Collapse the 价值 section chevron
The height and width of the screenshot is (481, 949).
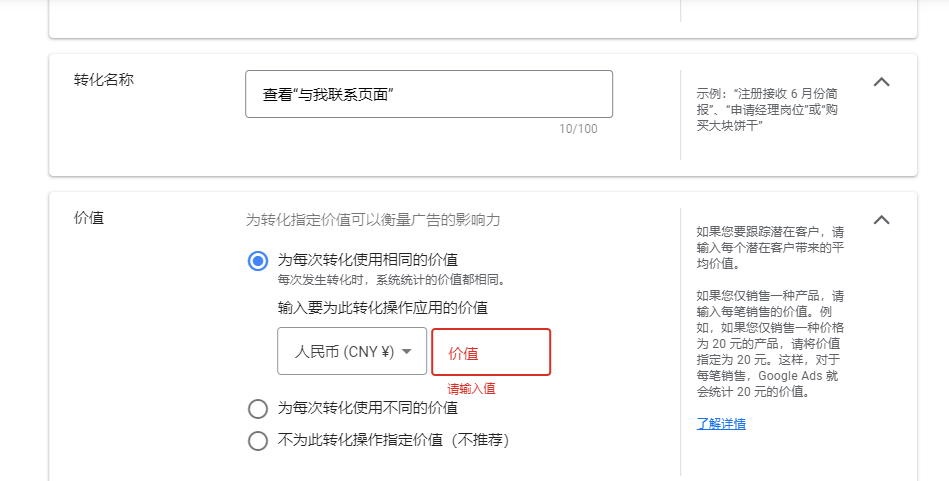tap(881, 220)
